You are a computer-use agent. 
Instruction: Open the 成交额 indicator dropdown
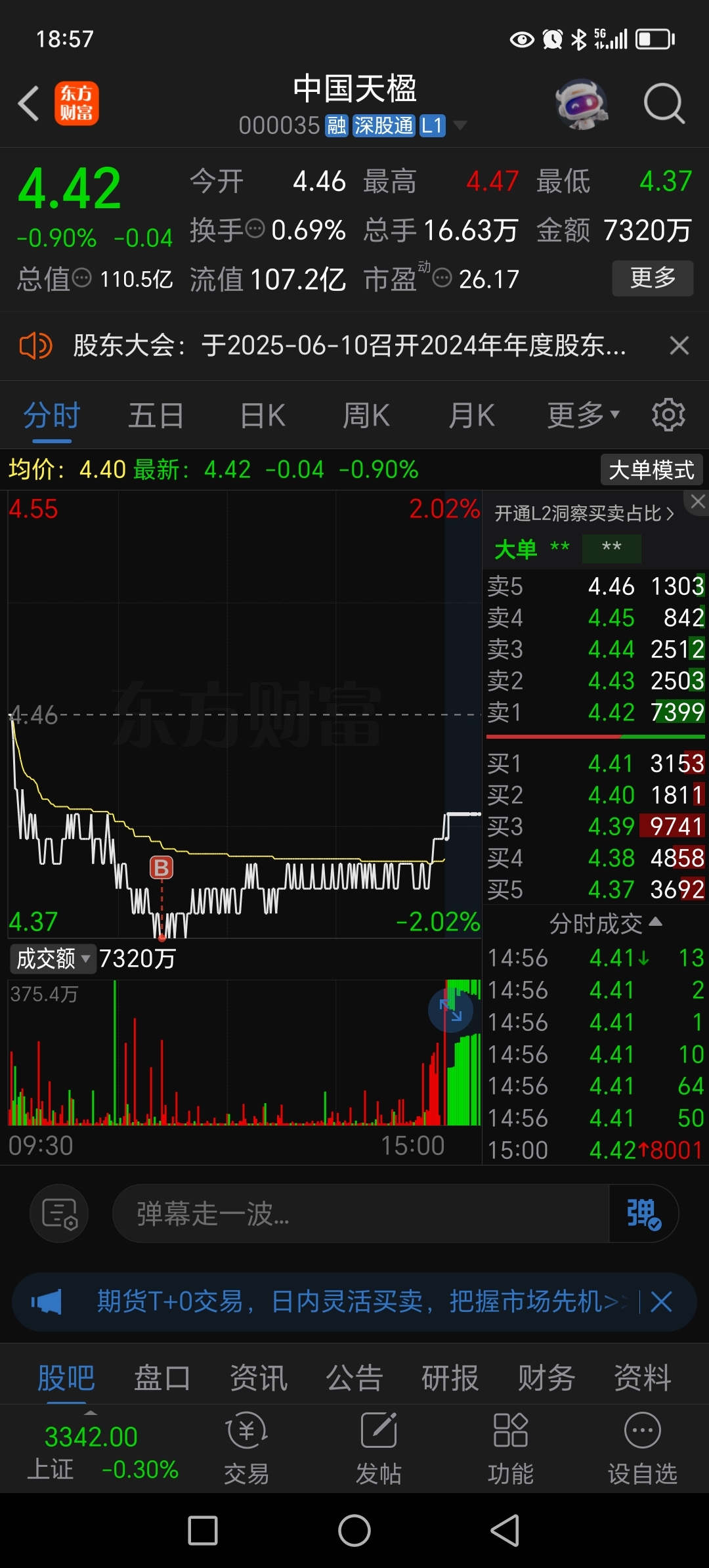(53, 959)
